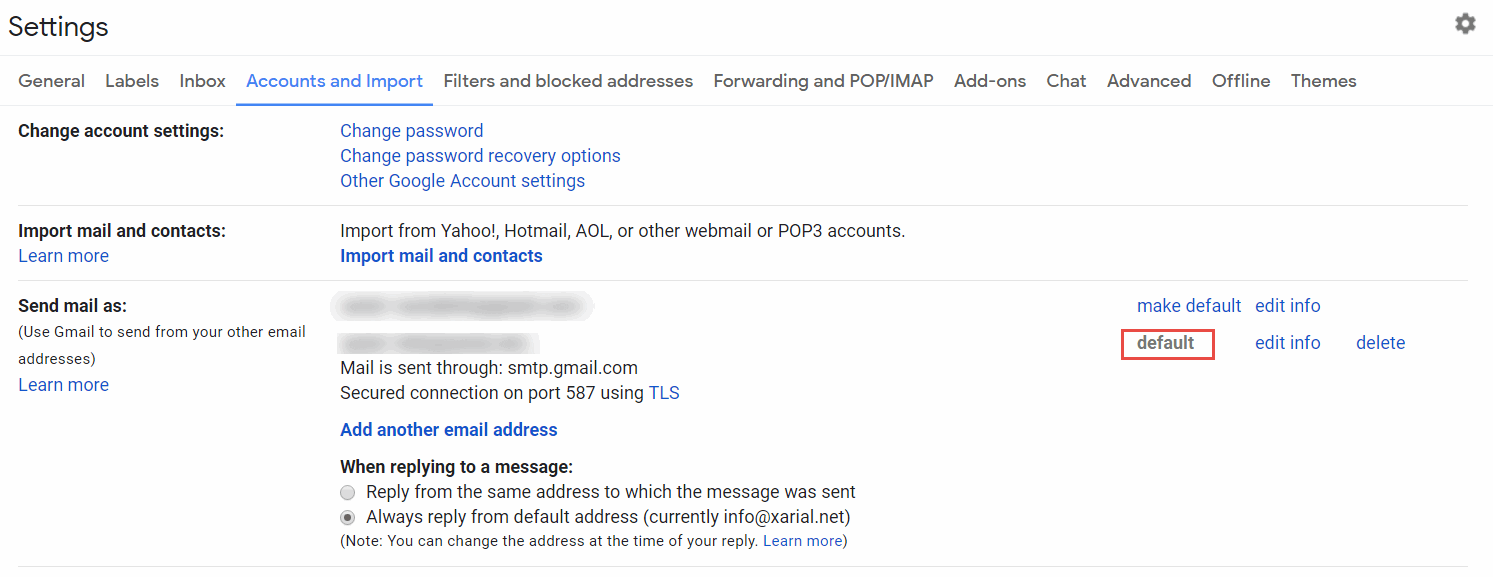Image resolution: width=1493 pixels, height=577 pixels.
Task: Open the TLS connection option link
Action: coord(664,392)
